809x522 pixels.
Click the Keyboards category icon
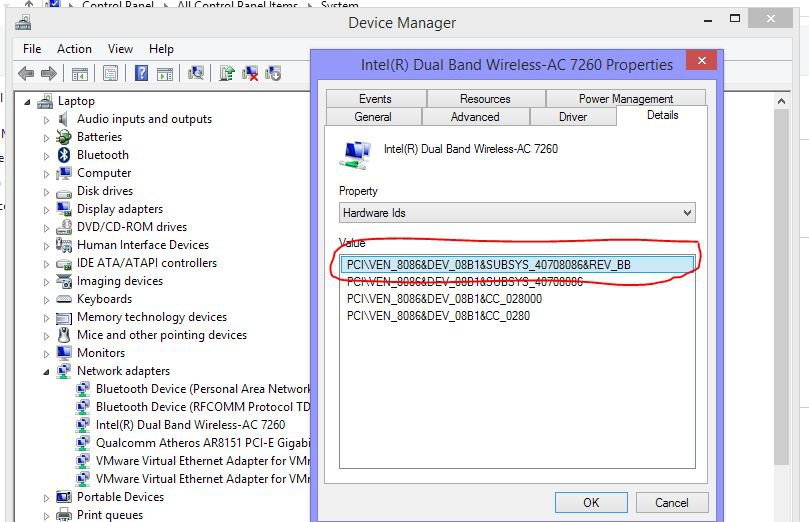tap(64, 299)
